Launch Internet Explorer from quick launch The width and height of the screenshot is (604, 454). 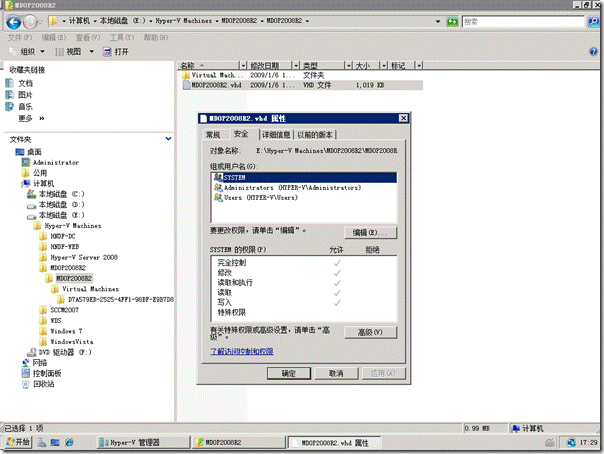click(x=69, y=442)
